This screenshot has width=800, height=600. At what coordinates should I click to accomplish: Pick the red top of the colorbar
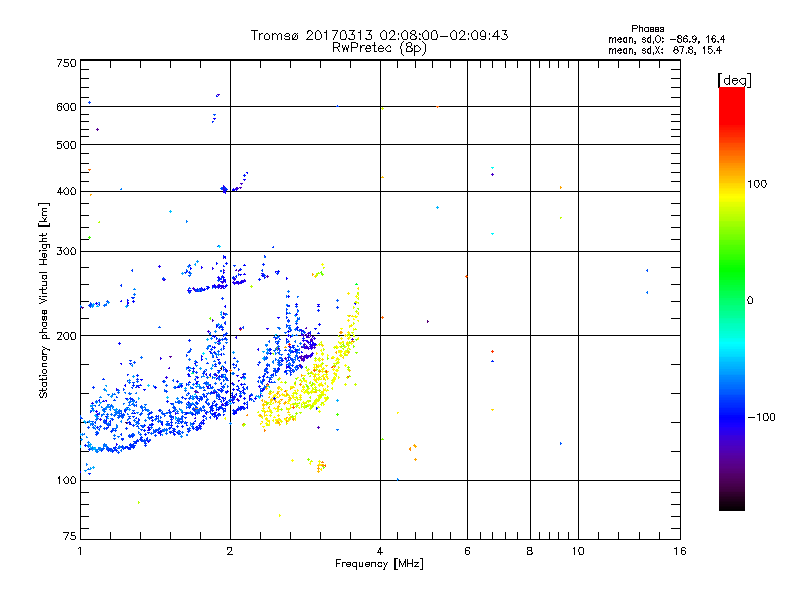(731, 94)
